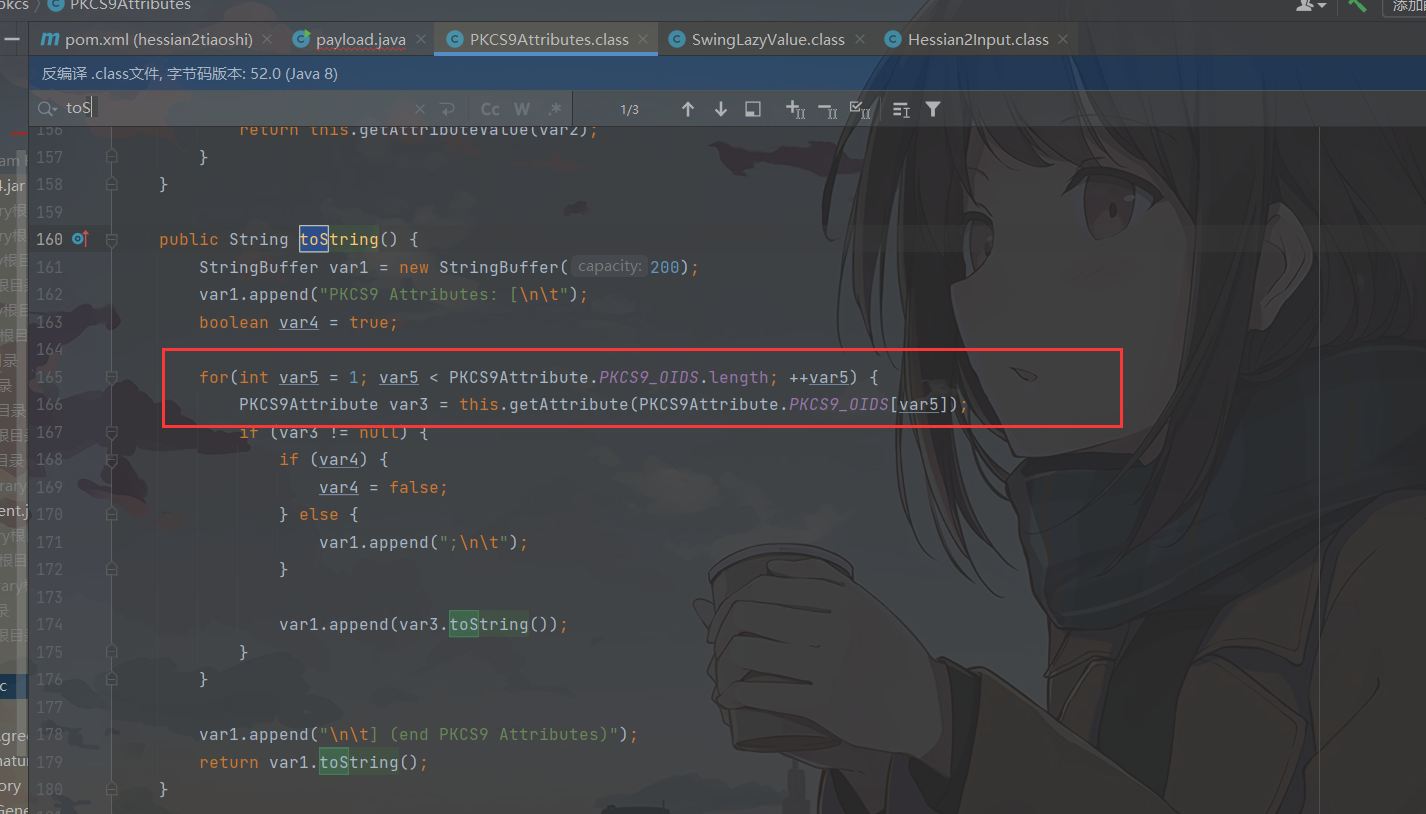The height and width of the screenshot is (814, 1426).
Task: Toggle Regex (.*) search option
Action: point(554,109)
